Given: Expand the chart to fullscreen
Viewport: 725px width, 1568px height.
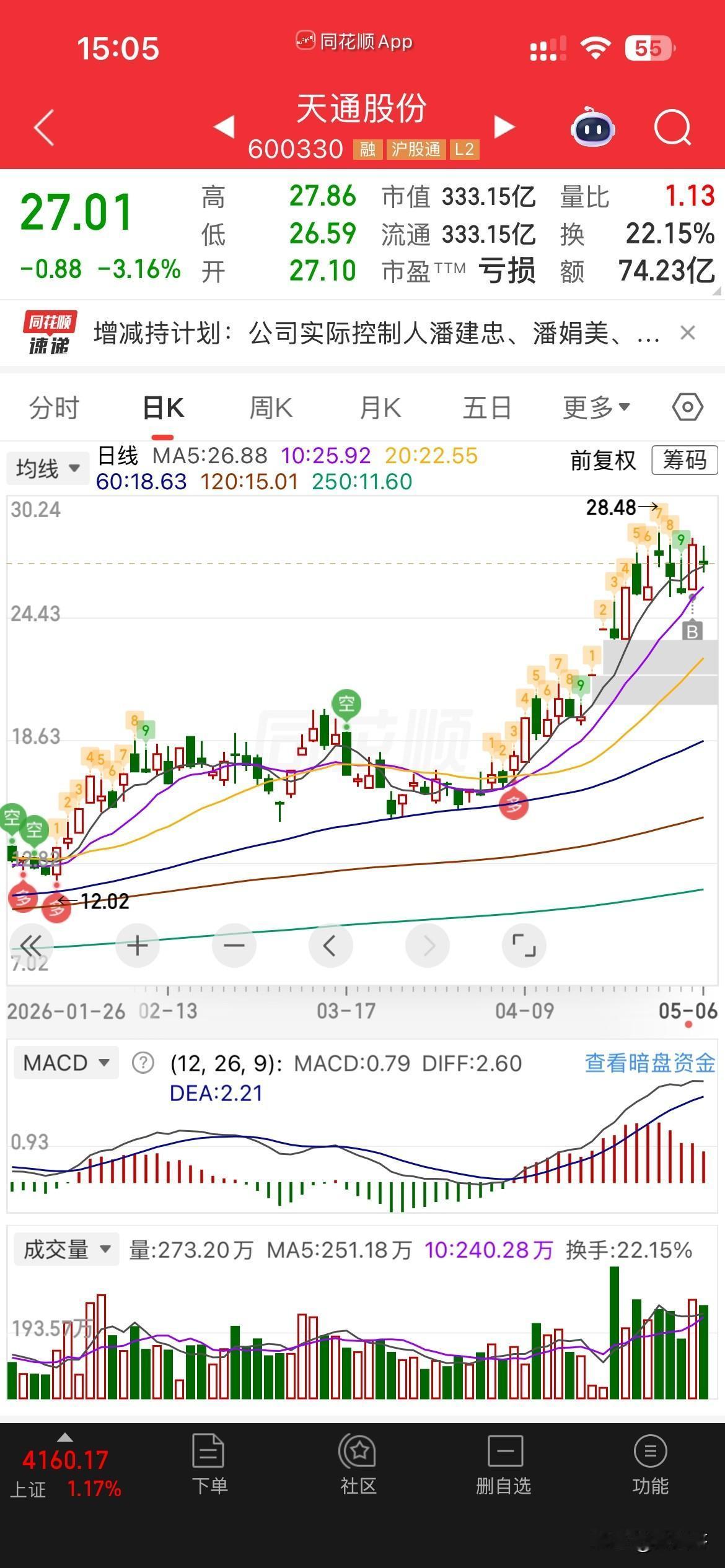Looking at the screenshot, I should point(524,946).
